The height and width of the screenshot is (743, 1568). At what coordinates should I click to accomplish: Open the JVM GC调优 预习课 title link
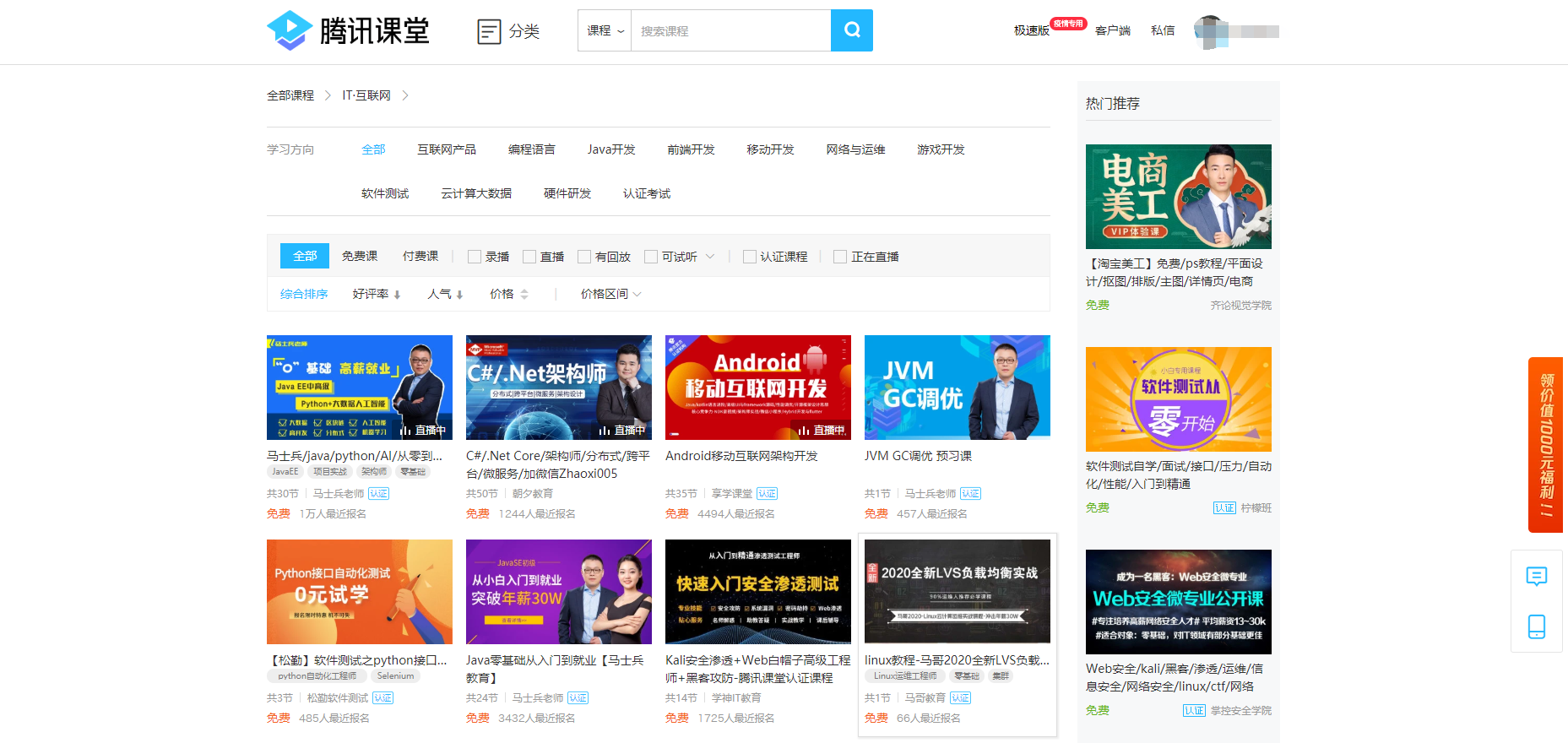[918, 456]
